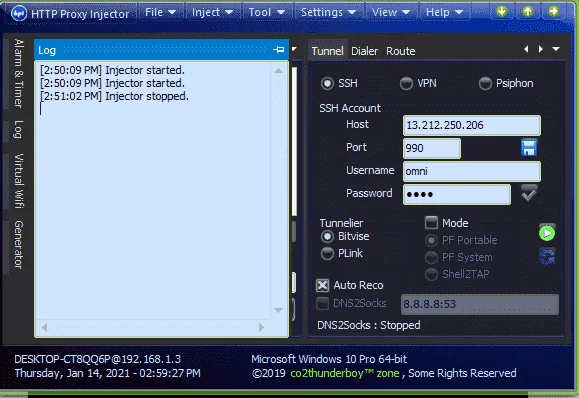Start the tunnel with the green play button
Image resolution: width=579 pixels, height=398 pixels.
click(547, 233)
